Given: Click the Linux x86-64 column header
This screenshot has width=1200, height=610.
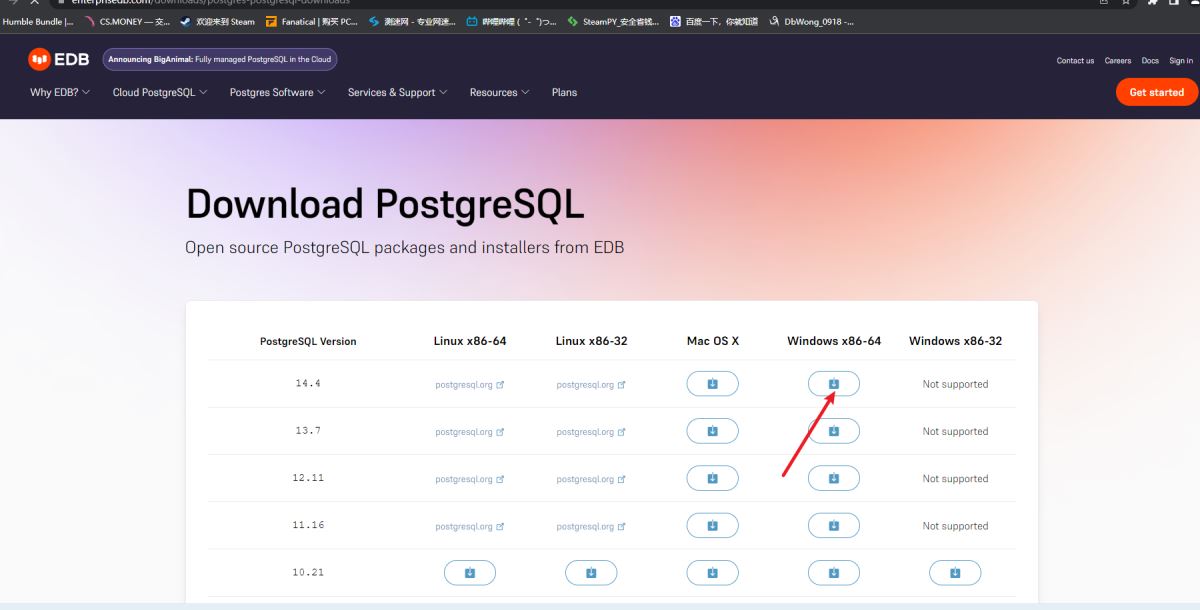Looking at the screenshot, I should (x=470, y=341).
